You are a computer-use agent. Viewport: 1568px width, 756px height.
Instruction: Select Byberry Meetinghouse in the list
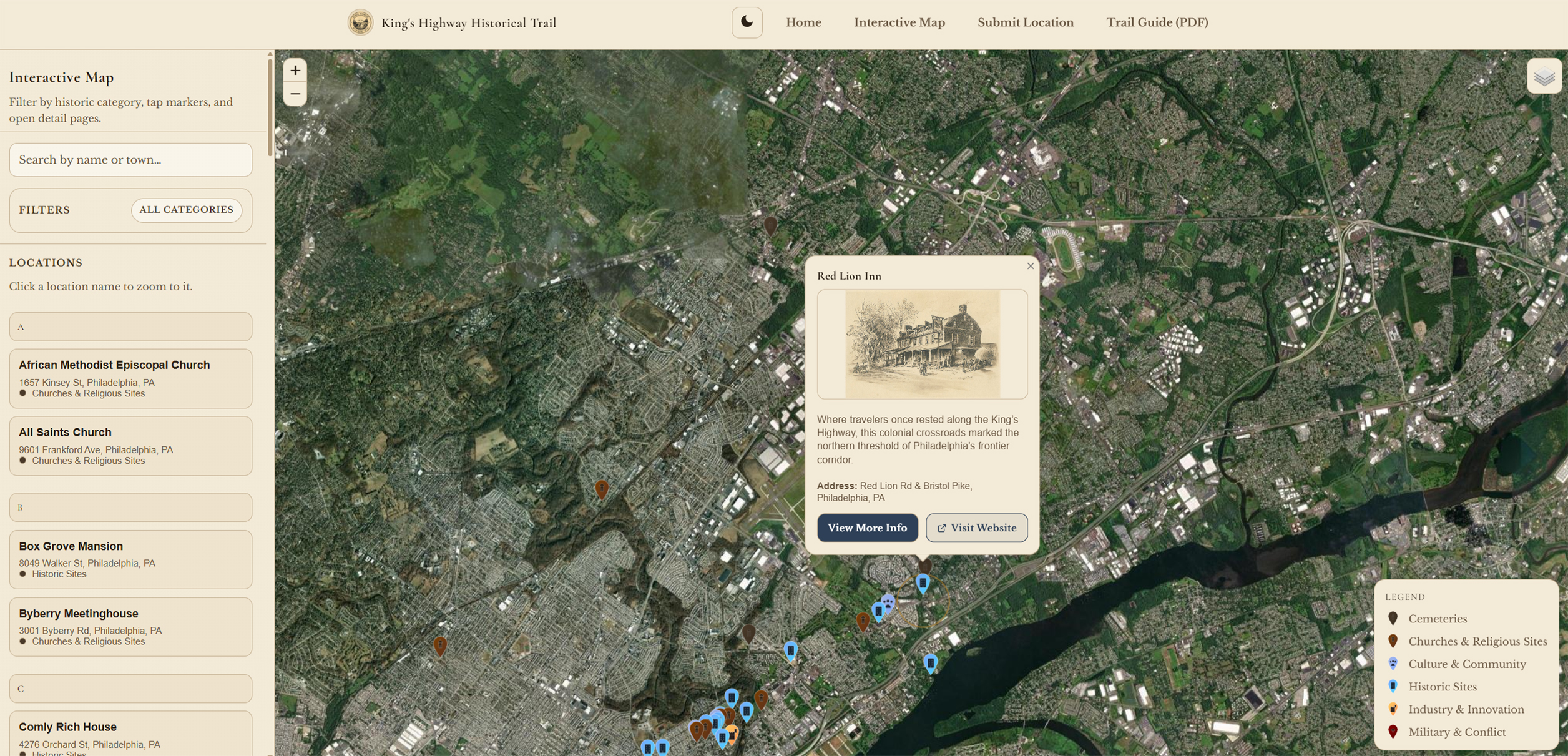point(130,627)
